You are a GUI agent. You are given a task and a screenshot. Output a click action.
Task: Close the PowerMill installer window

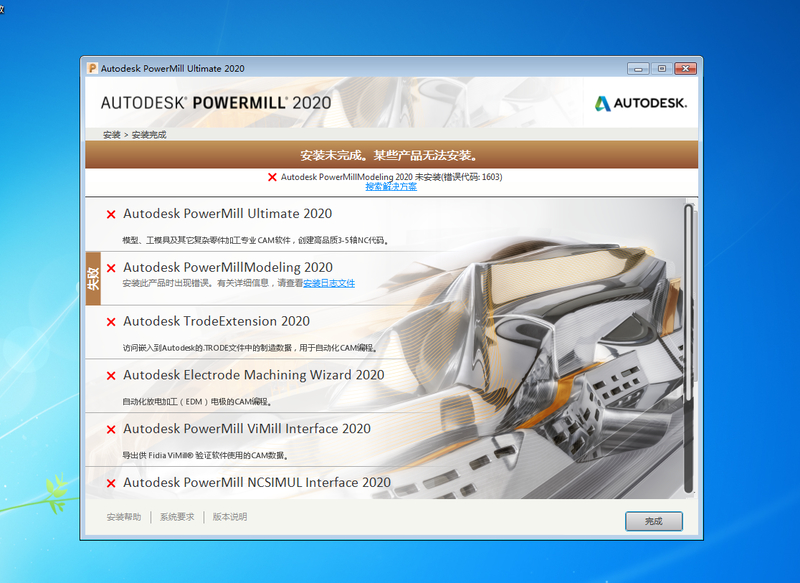click(x=684, y=69)
